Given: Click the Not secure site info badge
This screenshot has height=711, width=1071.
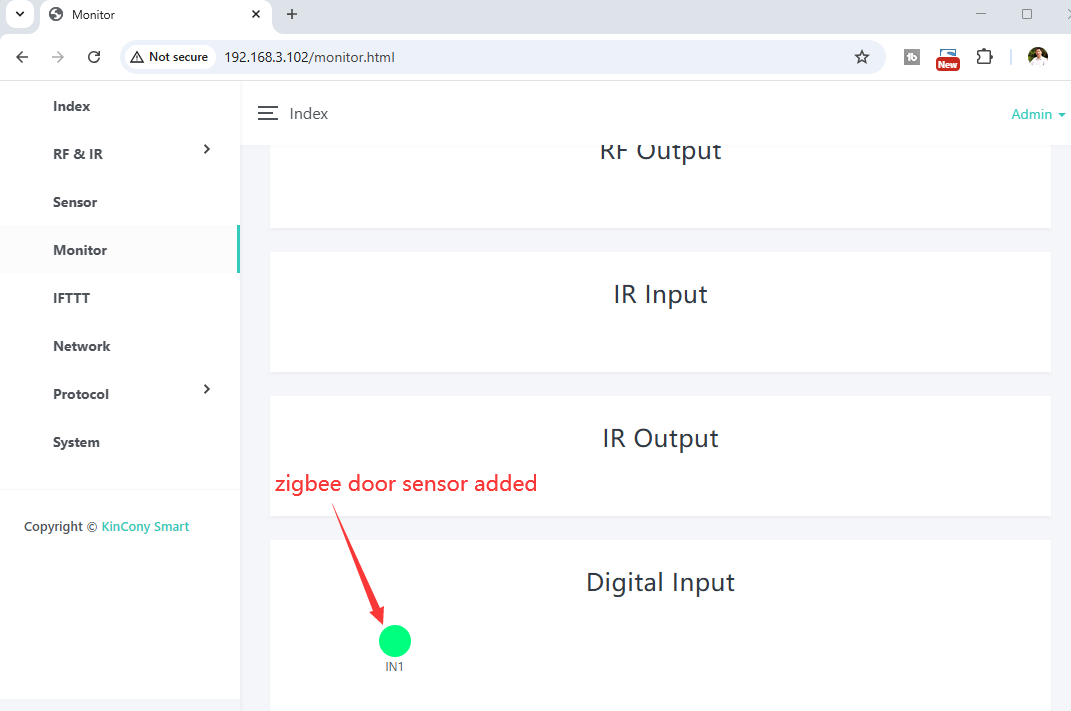Looking at the screenshot, I should coord(169,57).
